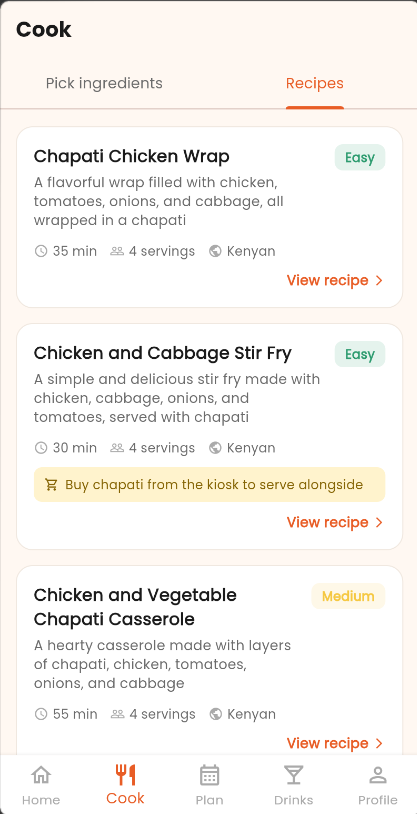Switch to Pick ingredients tab
The width and height of the screenshot is (417, 814).
[104, 83]
